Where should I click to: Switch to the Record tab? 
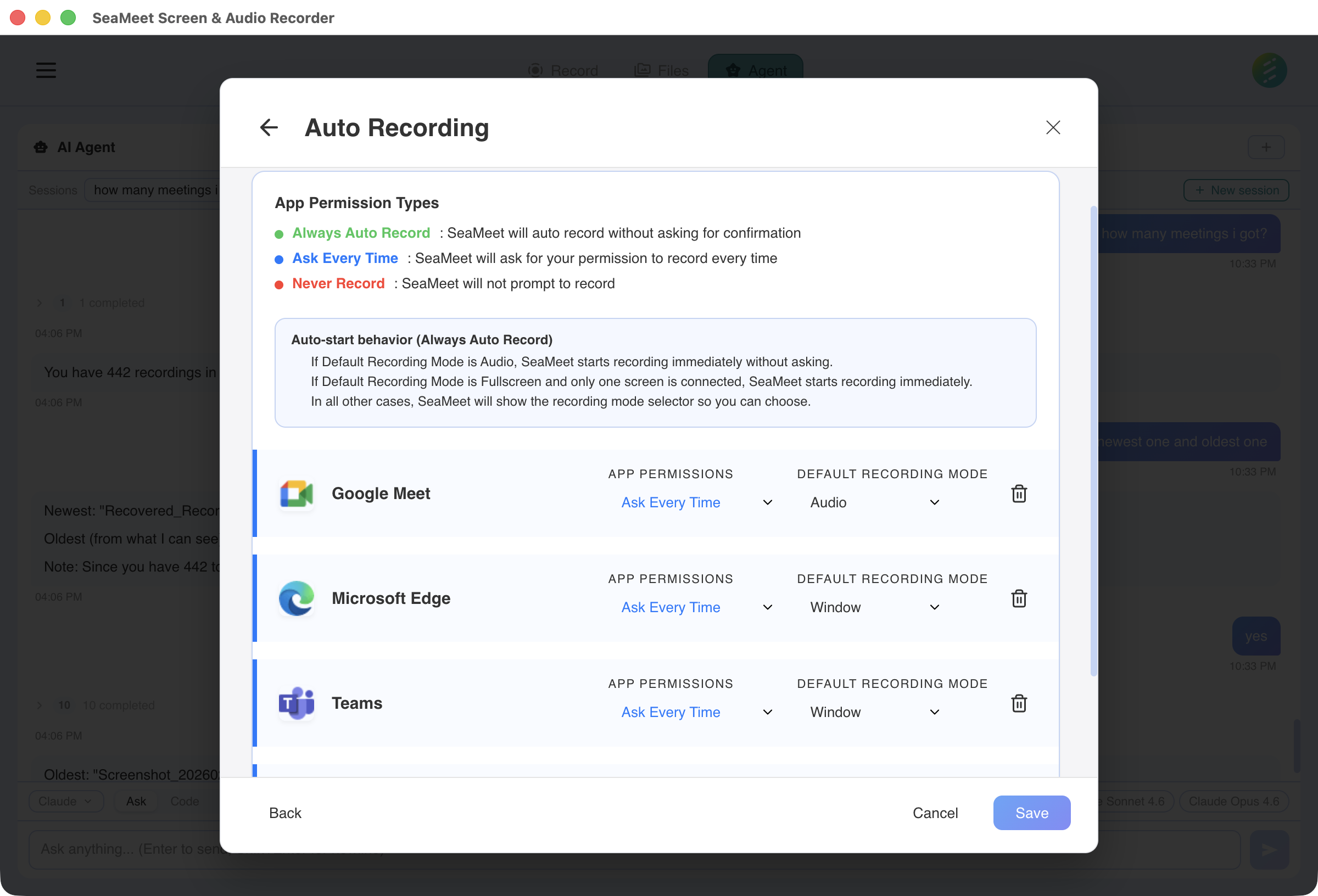pyautogui.click(x=563, y=70)
